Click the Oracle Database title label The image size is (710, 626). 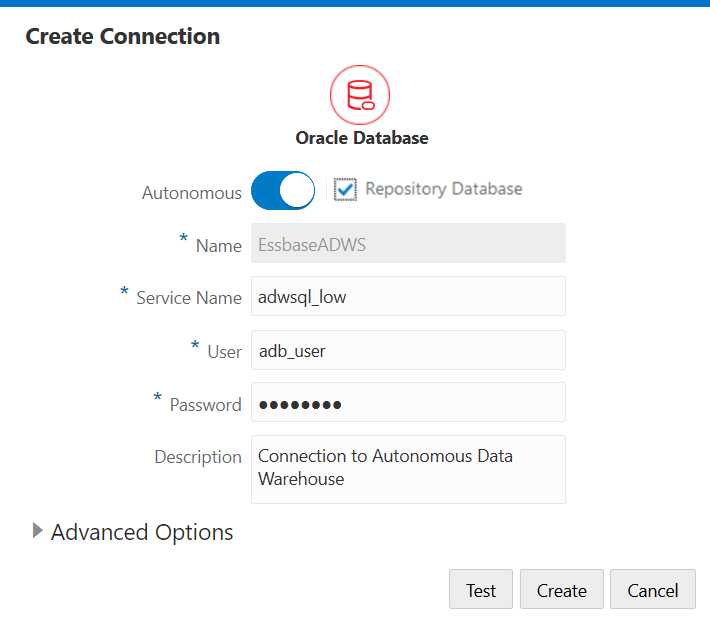(362, 138)
